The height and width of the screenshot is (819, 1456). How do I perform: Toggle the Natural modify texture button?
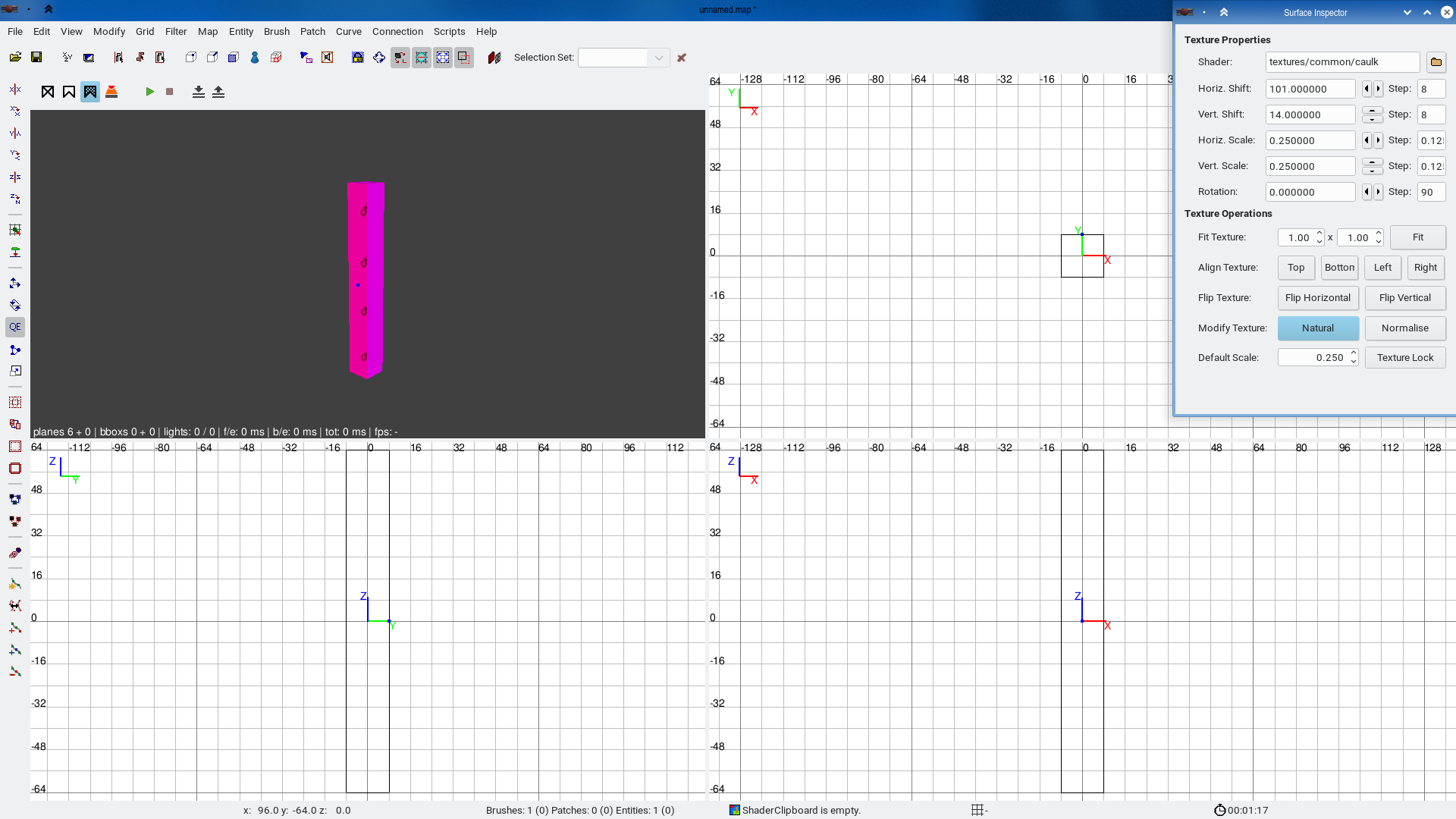[1317, 328]
